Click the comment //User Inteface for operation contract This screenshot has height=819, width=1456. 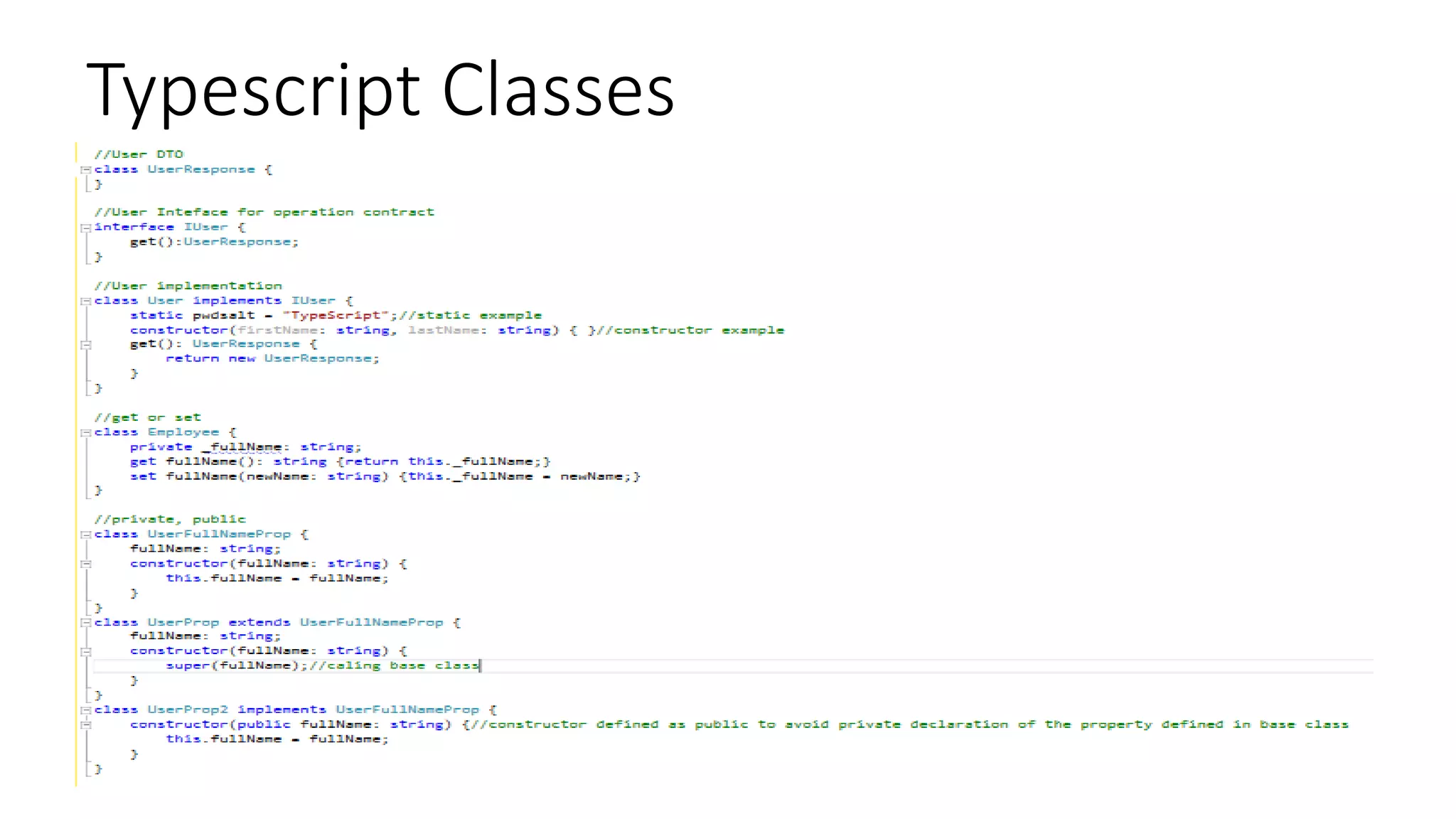click(264, 213)
